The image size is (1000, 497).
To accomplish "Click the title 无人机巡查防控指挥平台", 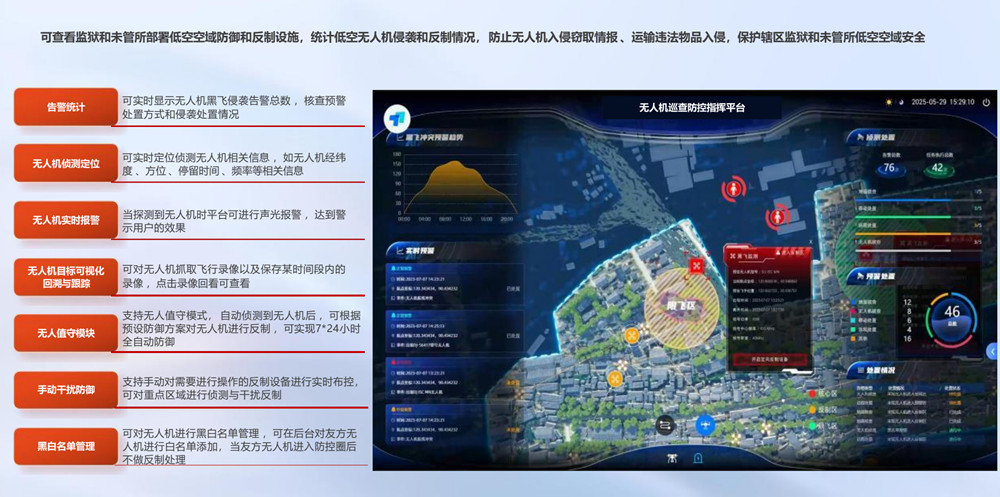I will tap(692, 108).
